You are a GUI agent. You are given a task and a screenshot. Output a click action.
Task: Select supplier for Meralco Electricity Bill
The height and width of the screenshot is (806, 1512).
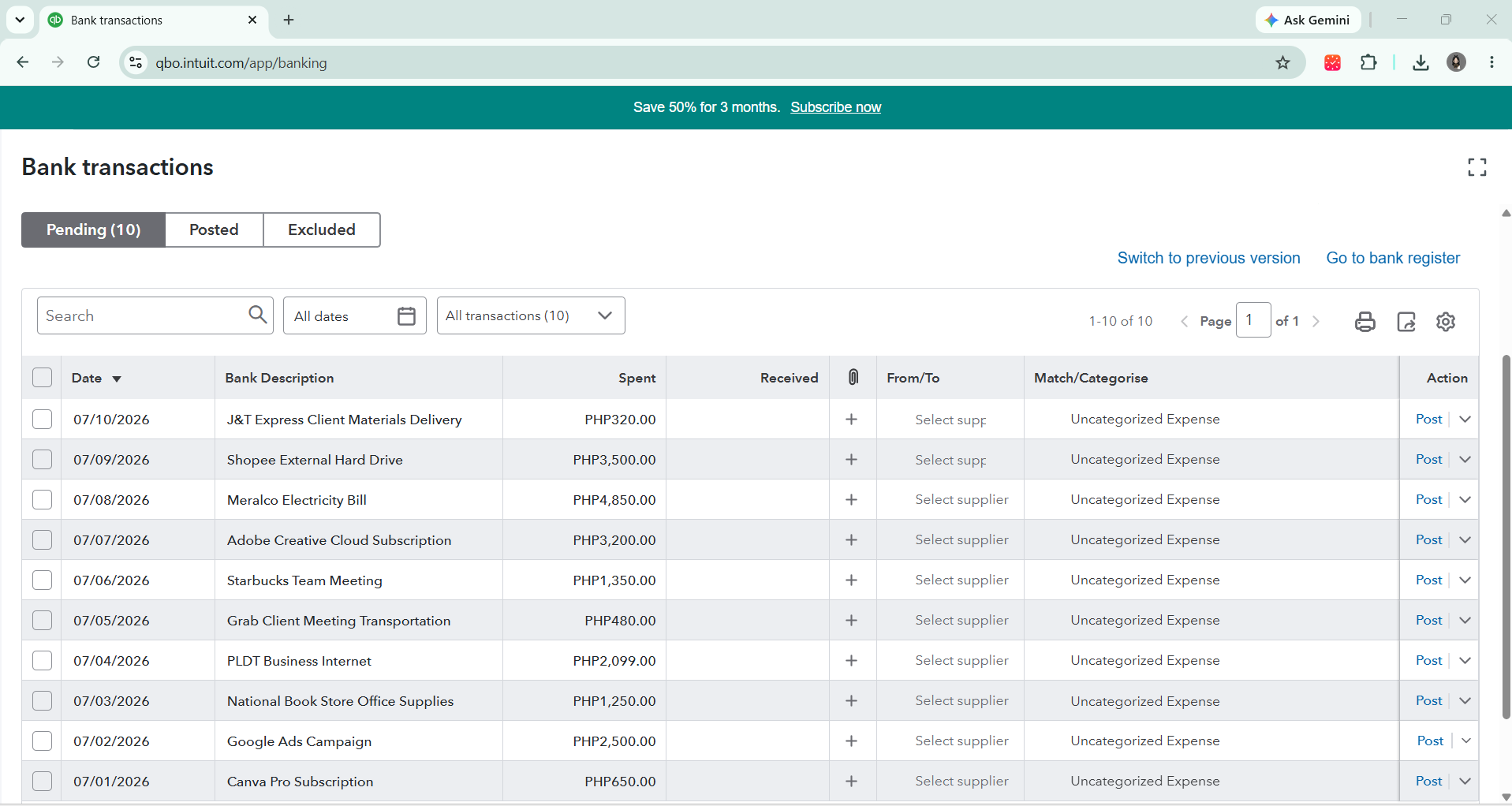point(961,500)
